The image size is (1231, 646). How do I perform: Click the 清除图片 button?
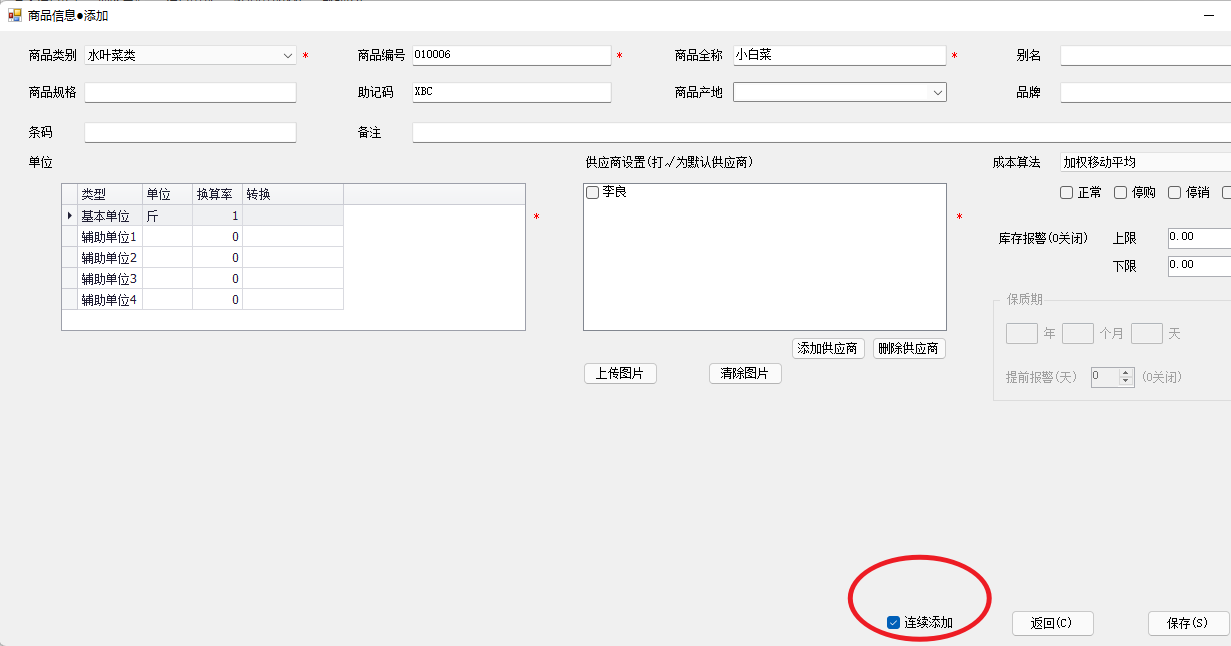pos(745,374)
